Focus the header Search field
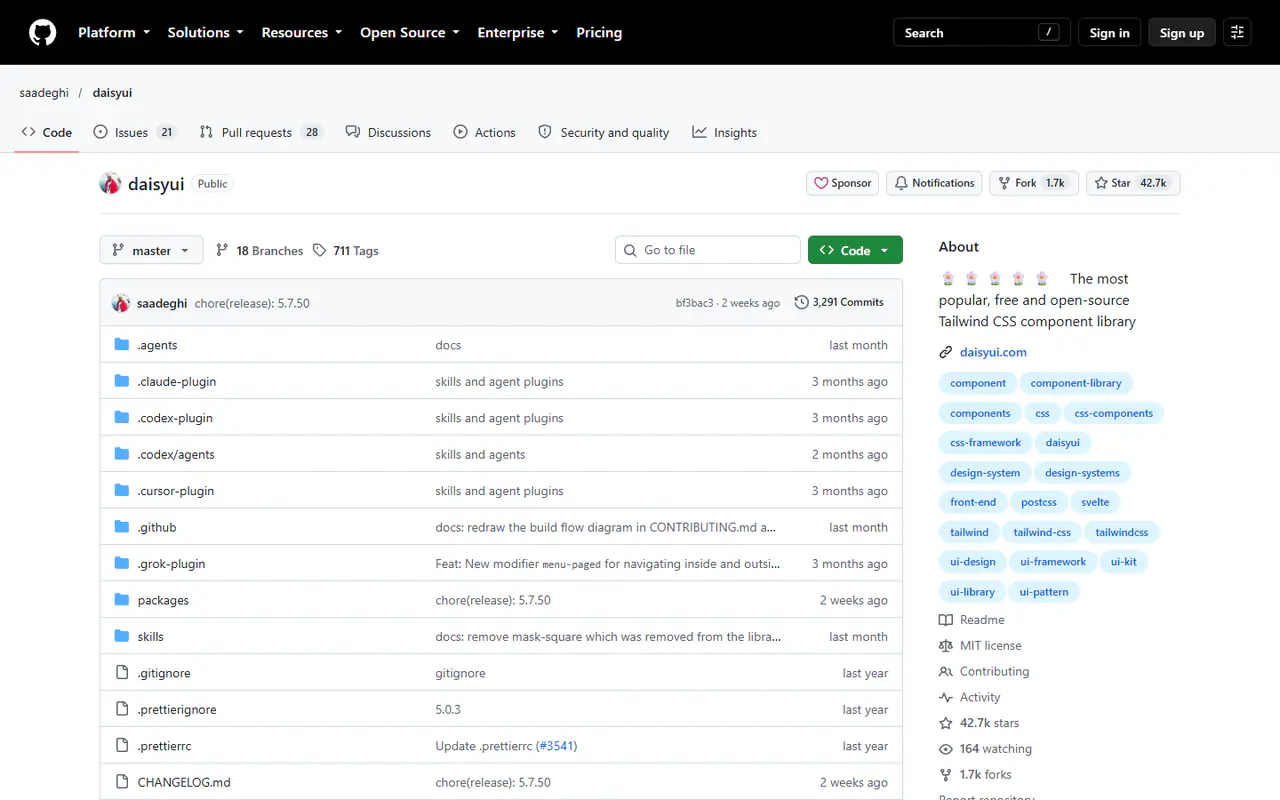1280x800 pixels. (982, 33)
